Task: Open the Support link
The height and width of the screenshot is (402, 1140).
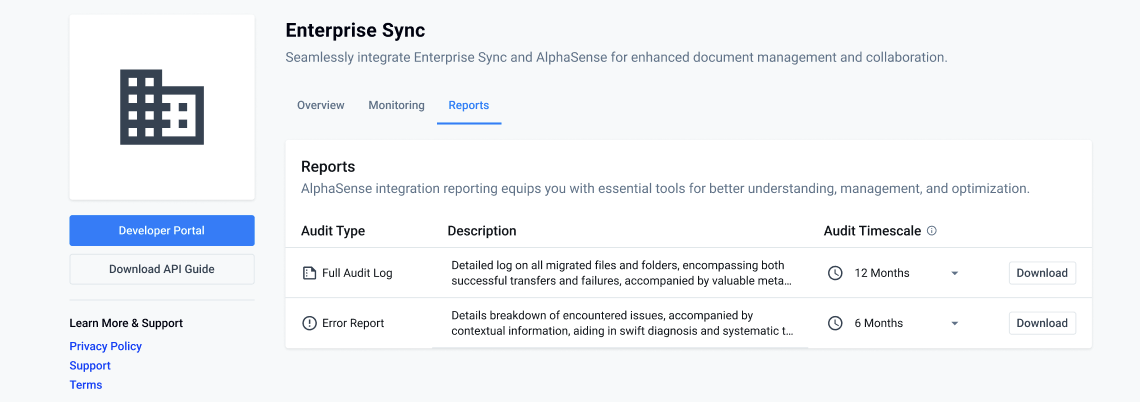Action: click(90, 366)
